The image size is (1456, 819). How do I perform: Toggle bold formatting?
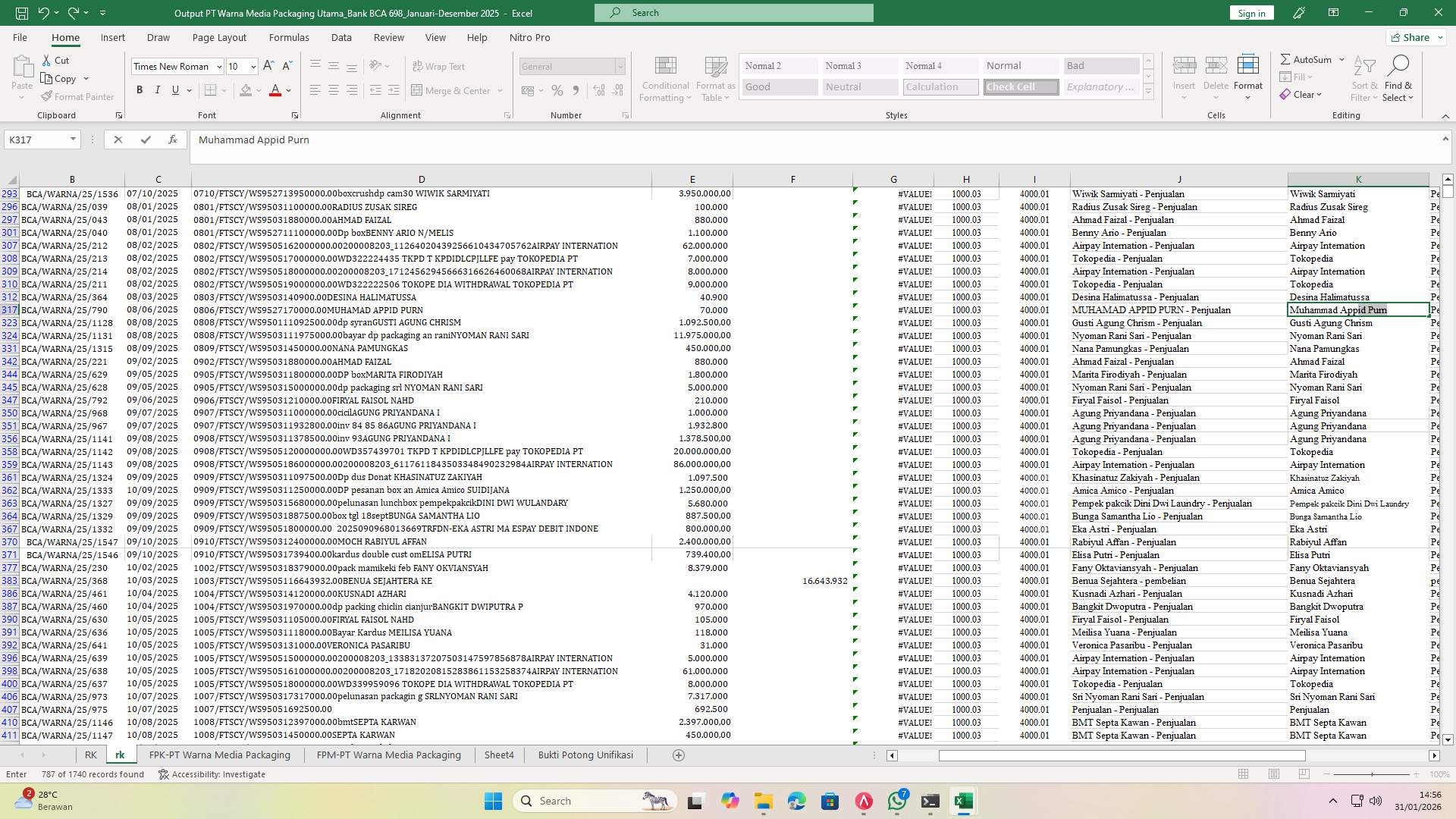[140, 89]
